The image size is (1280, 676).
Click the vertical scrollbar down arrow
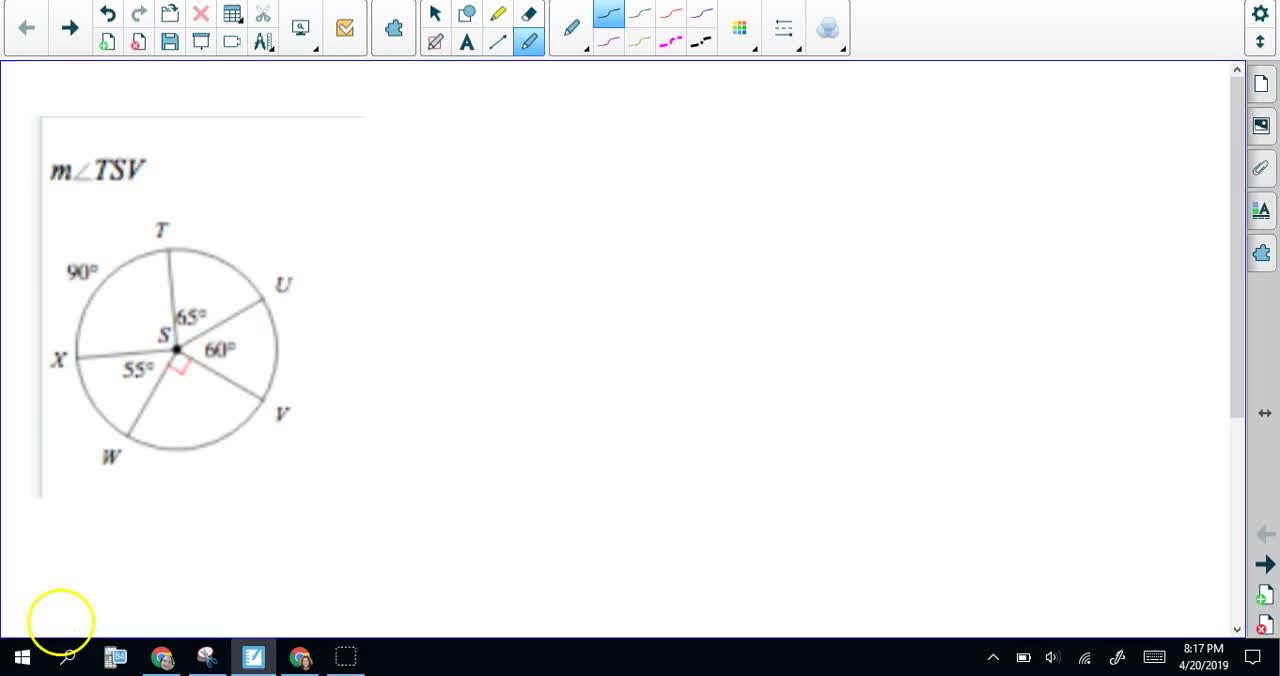1237,629
